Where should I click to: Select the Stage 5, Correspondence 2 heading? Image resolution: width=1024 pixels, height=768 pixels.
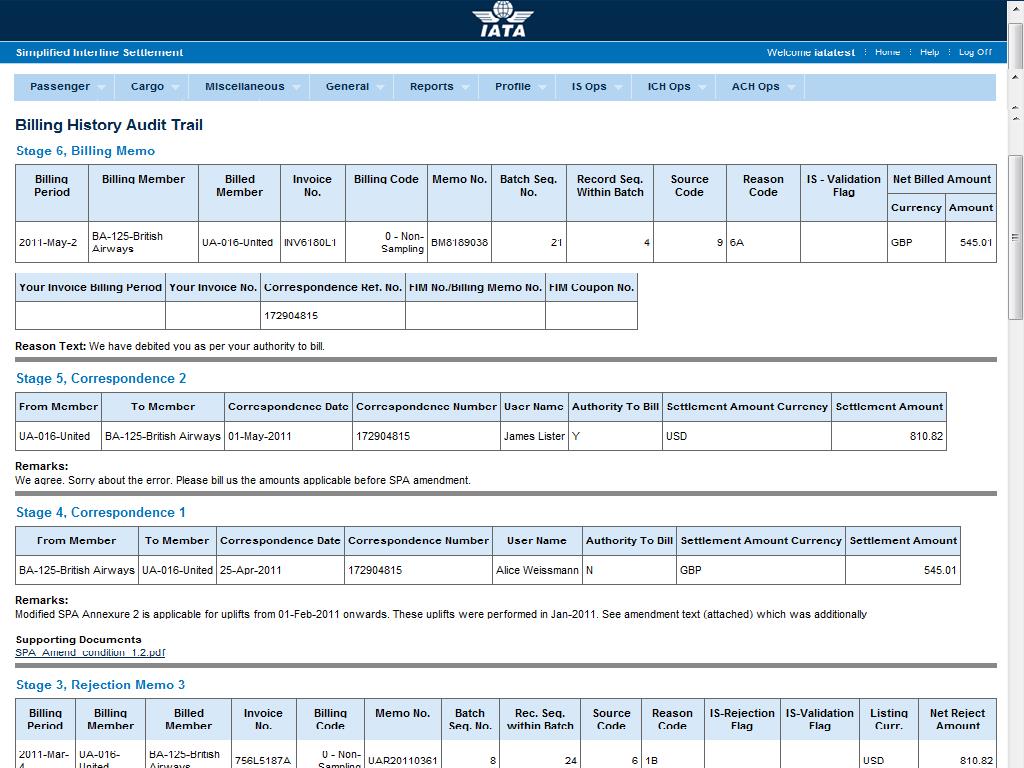pos(101,379)
